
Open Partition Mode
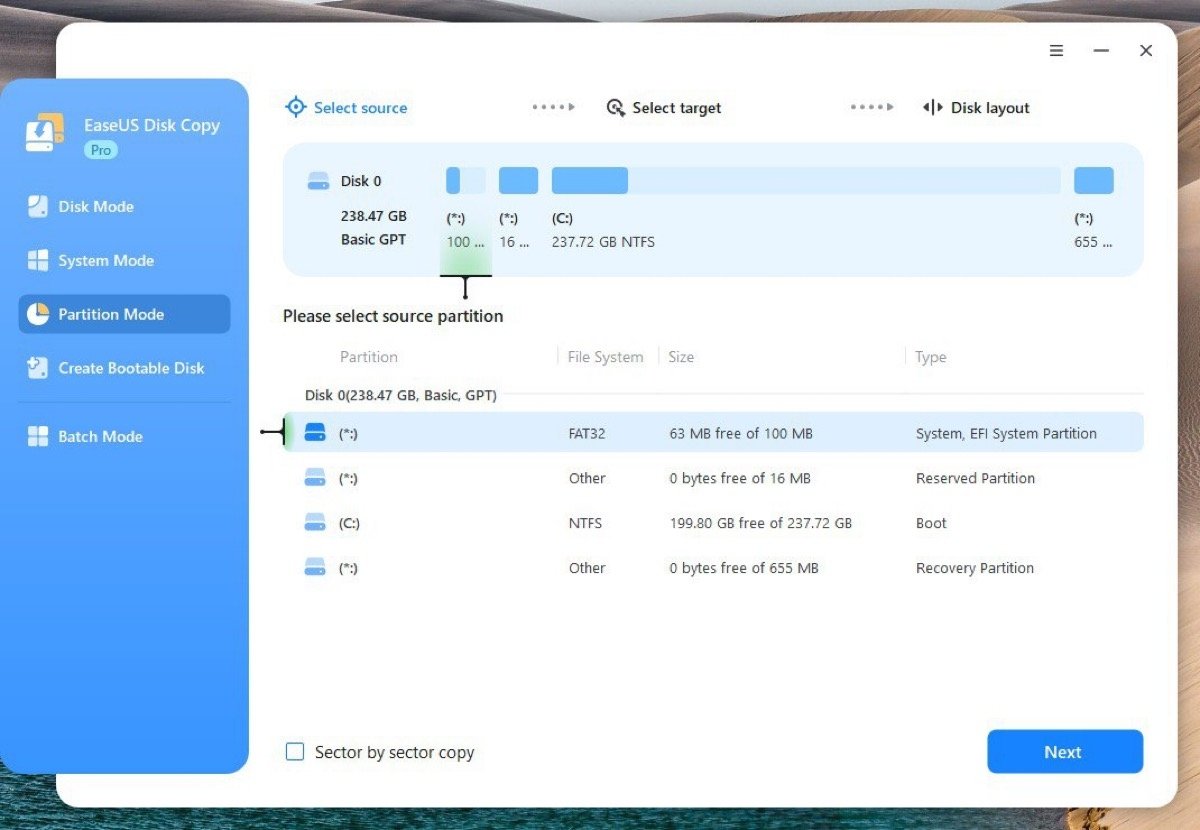124,314
